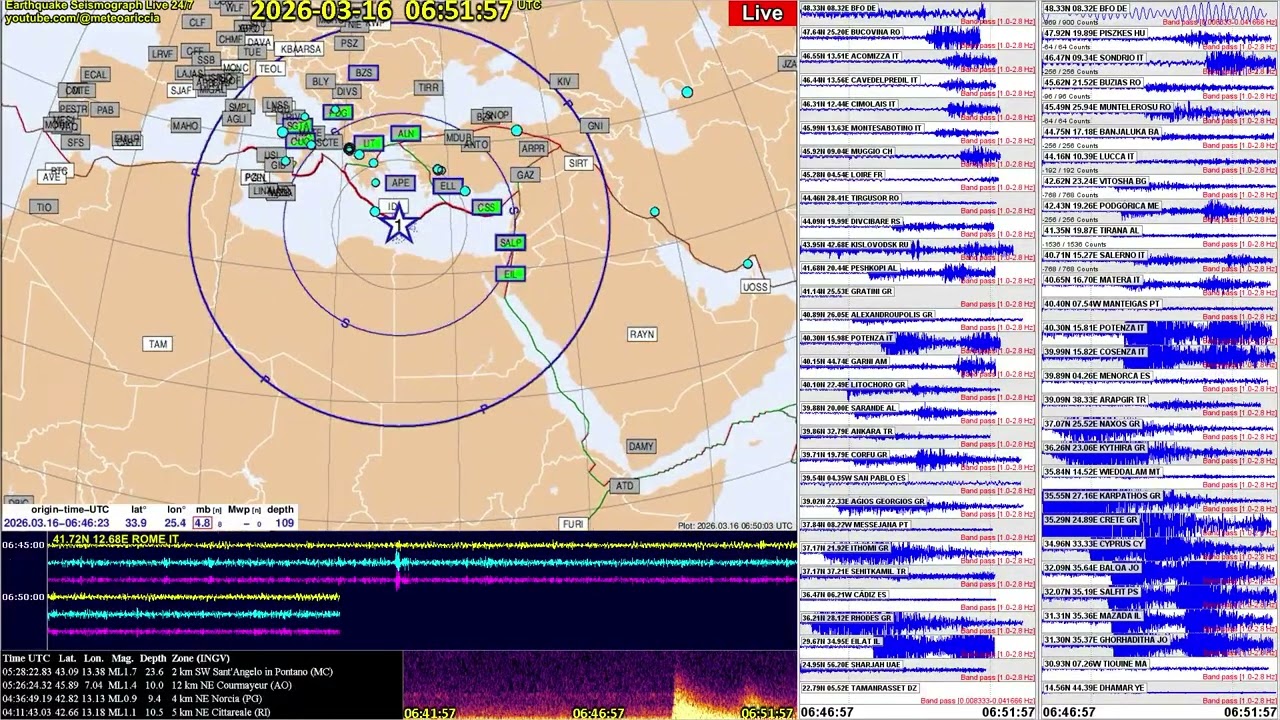The image size is (1280, 720).
Task: Select the TEOL station marker on map
Action: point(270,69)
